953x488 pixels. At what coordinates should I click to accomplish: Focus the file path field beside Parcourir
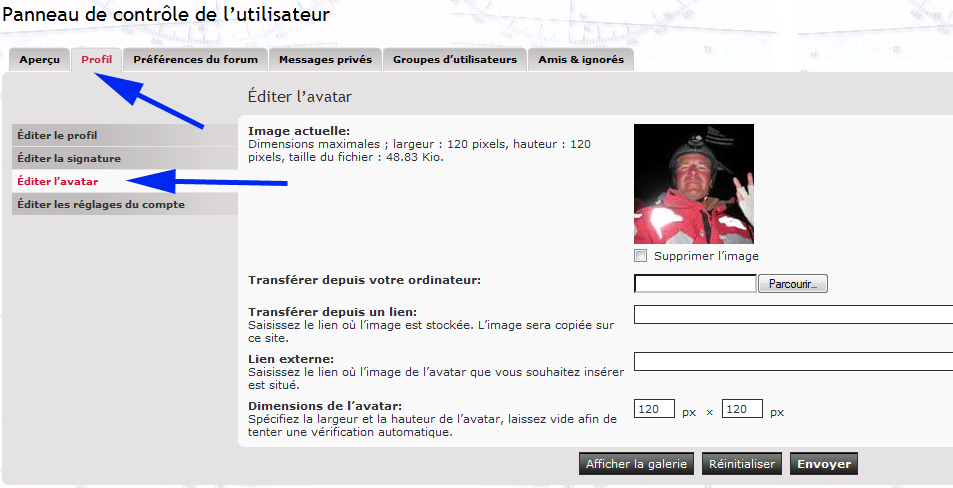pyautogui.click(x=695, y=284)
